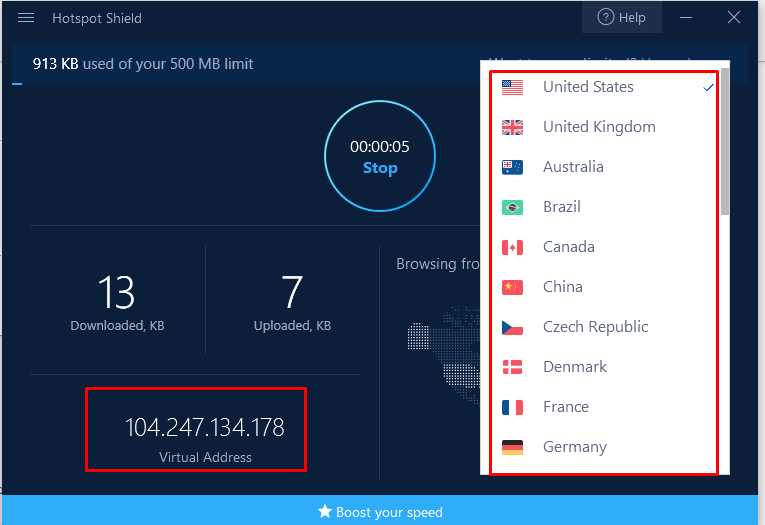This screenshot has height=525, width=765.
Task: Close the Hotspot Shield window
Action: point(734,18)
